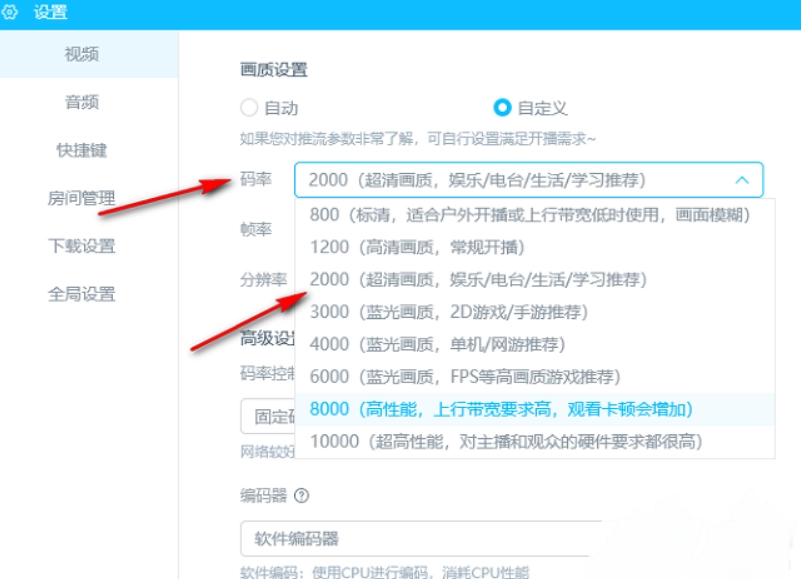Screen dimensions: 801x579
Task: Open the 音频 settings tab
Action: point(82,102)
